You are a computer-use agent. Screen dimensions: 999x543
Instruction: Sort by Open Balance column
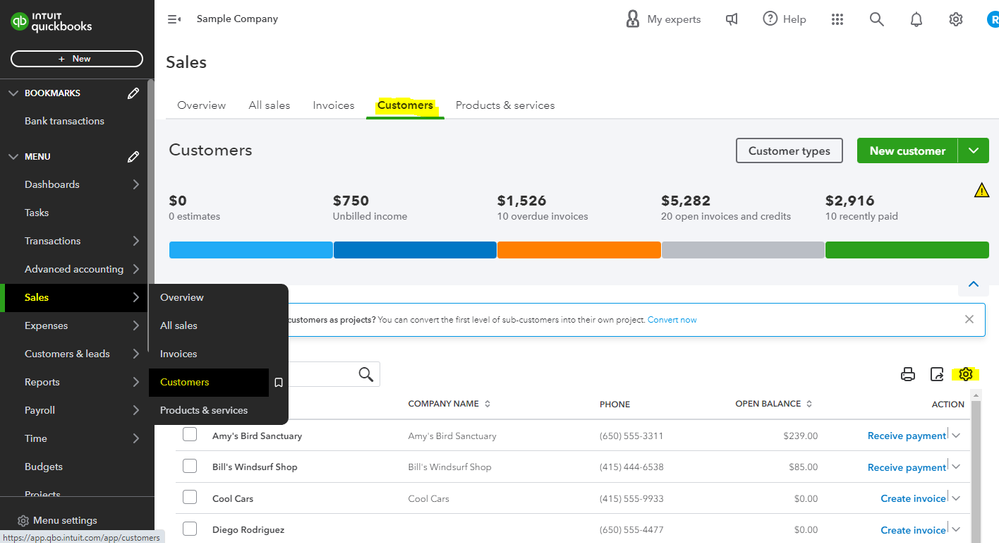773,403
